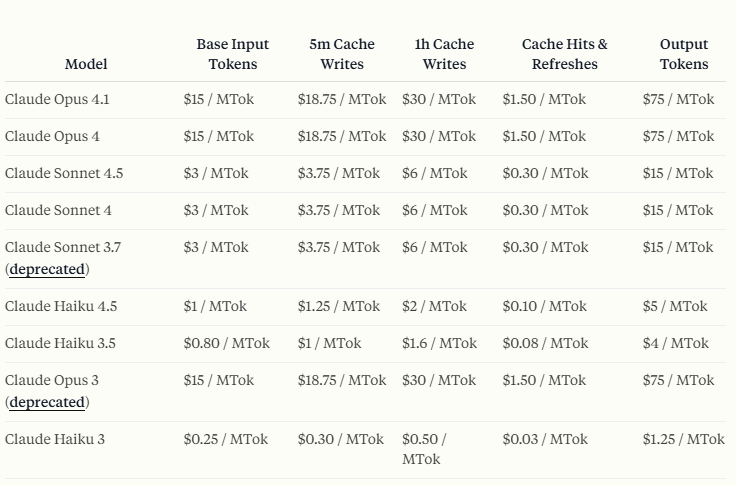Select the Claude Haiku 4.5 model name
The image size is (736, 486).
tap(61, 306)
